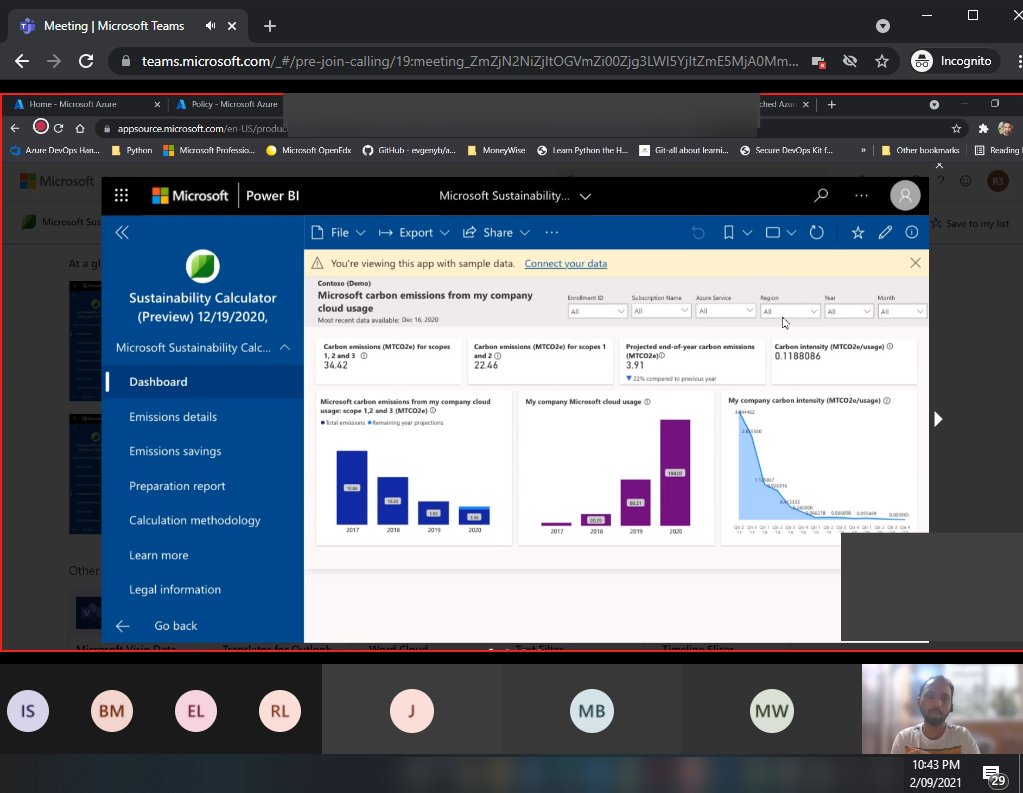Click the Power BI search magnifier icon

(x=821, y=195)
